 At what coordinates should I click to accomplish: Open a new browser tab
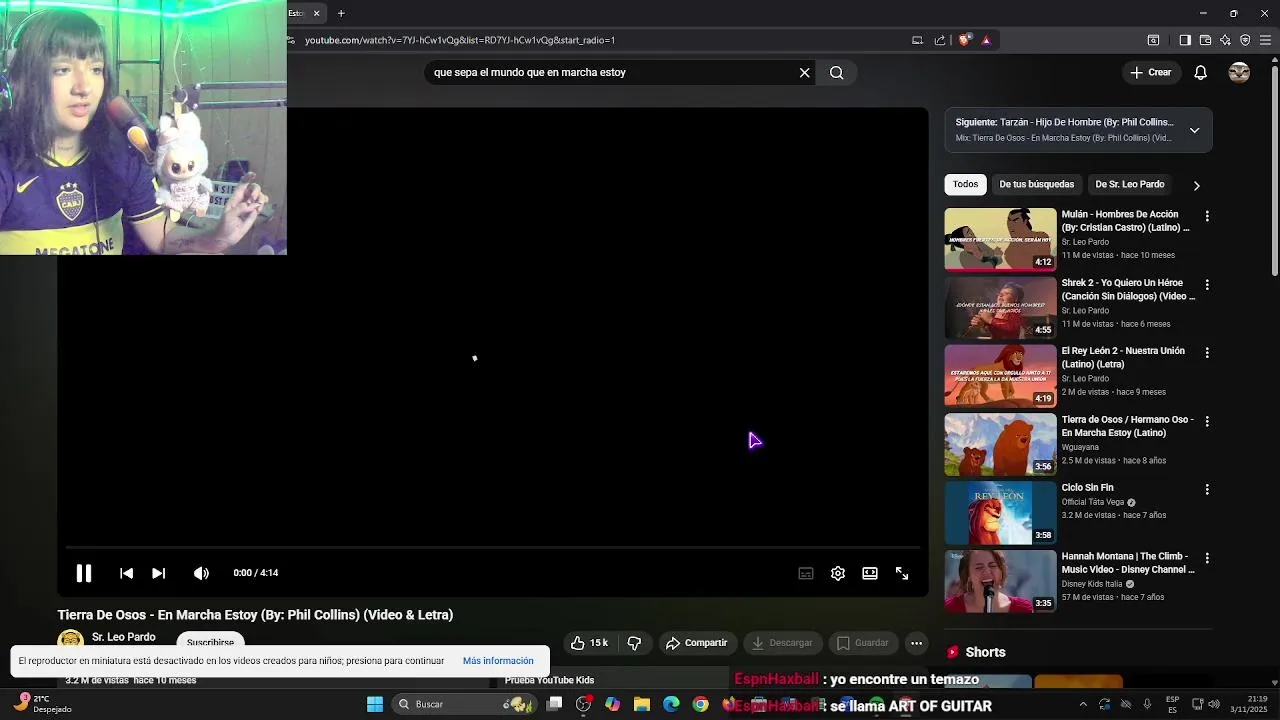(341, 13)
